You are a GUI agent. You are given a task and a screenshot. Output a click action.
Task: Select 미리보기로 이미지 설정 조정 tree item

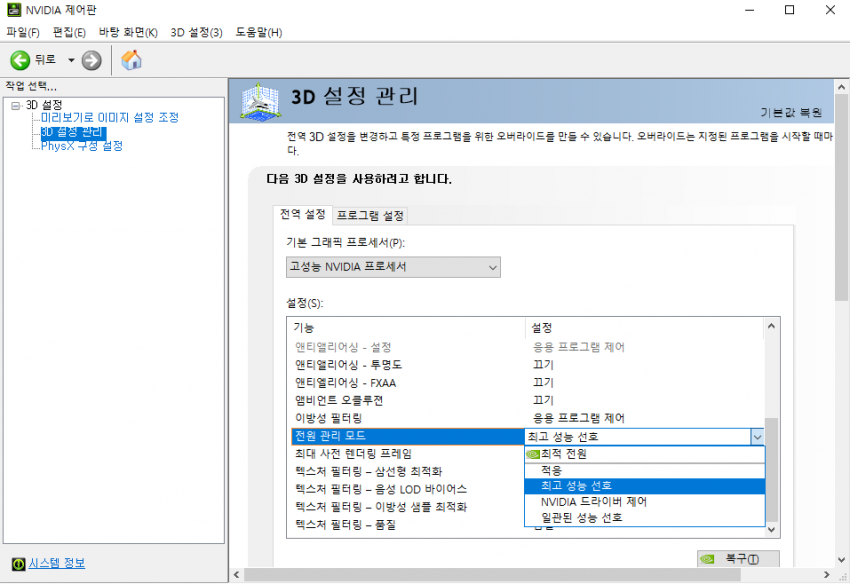coord(110,118)
